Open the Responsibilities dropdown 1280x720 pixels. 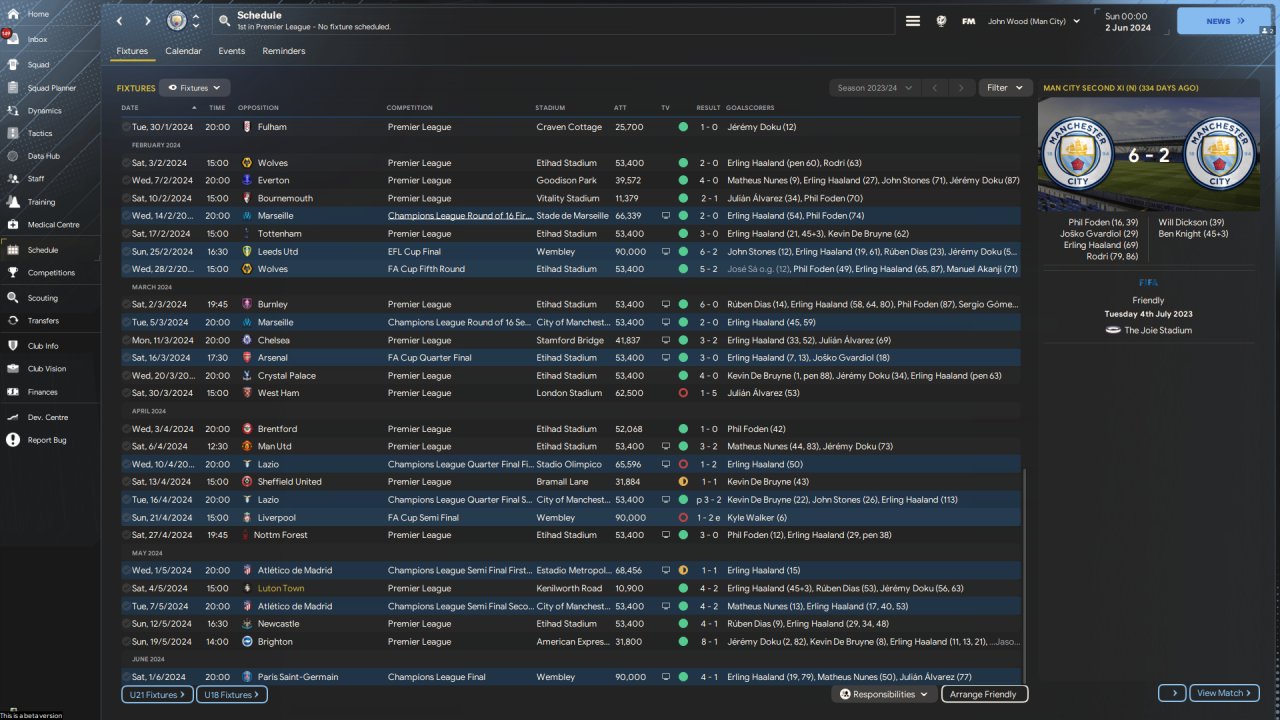click(x=884, y=694)
